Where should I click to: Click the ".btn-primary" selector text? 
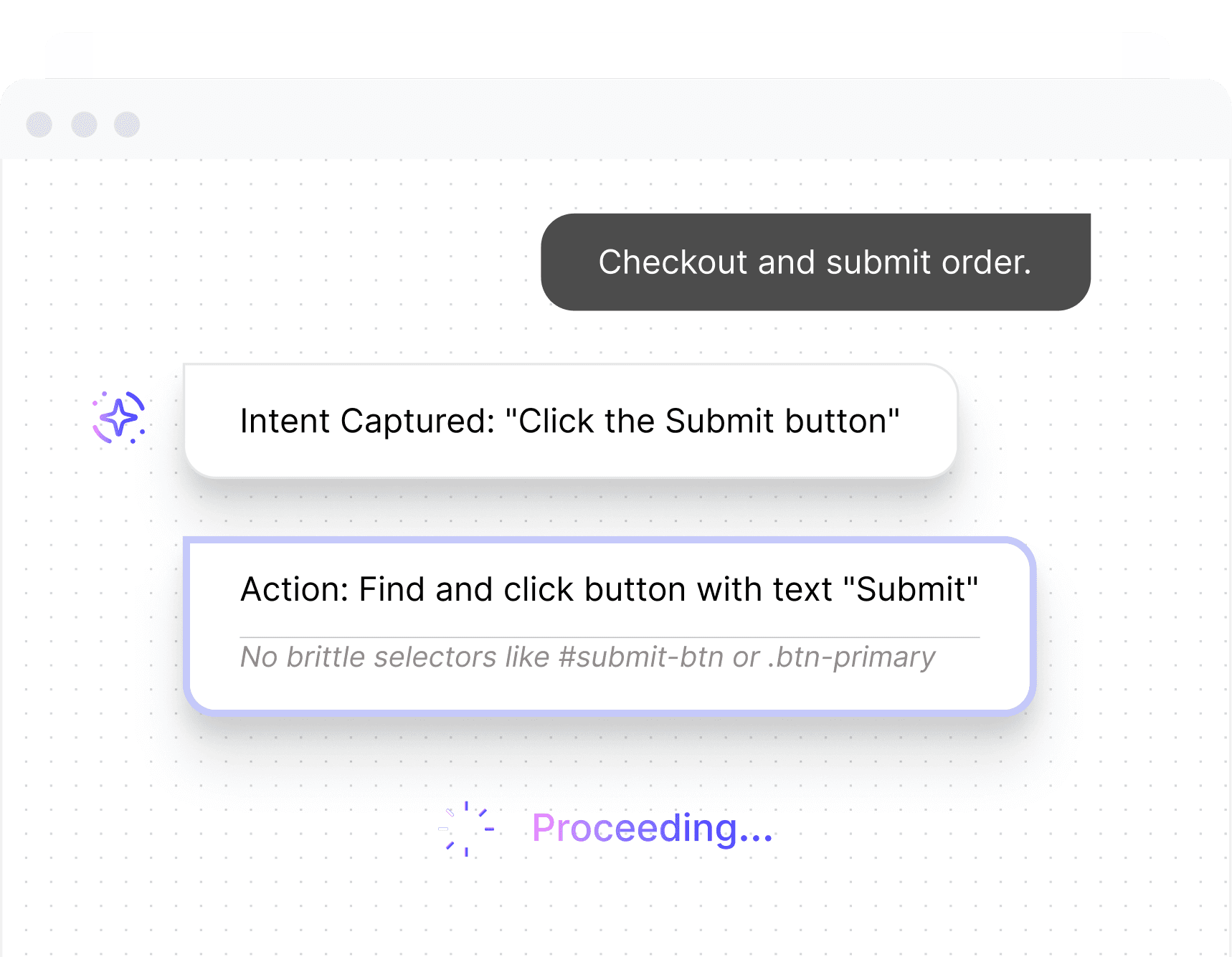[851, 657]
